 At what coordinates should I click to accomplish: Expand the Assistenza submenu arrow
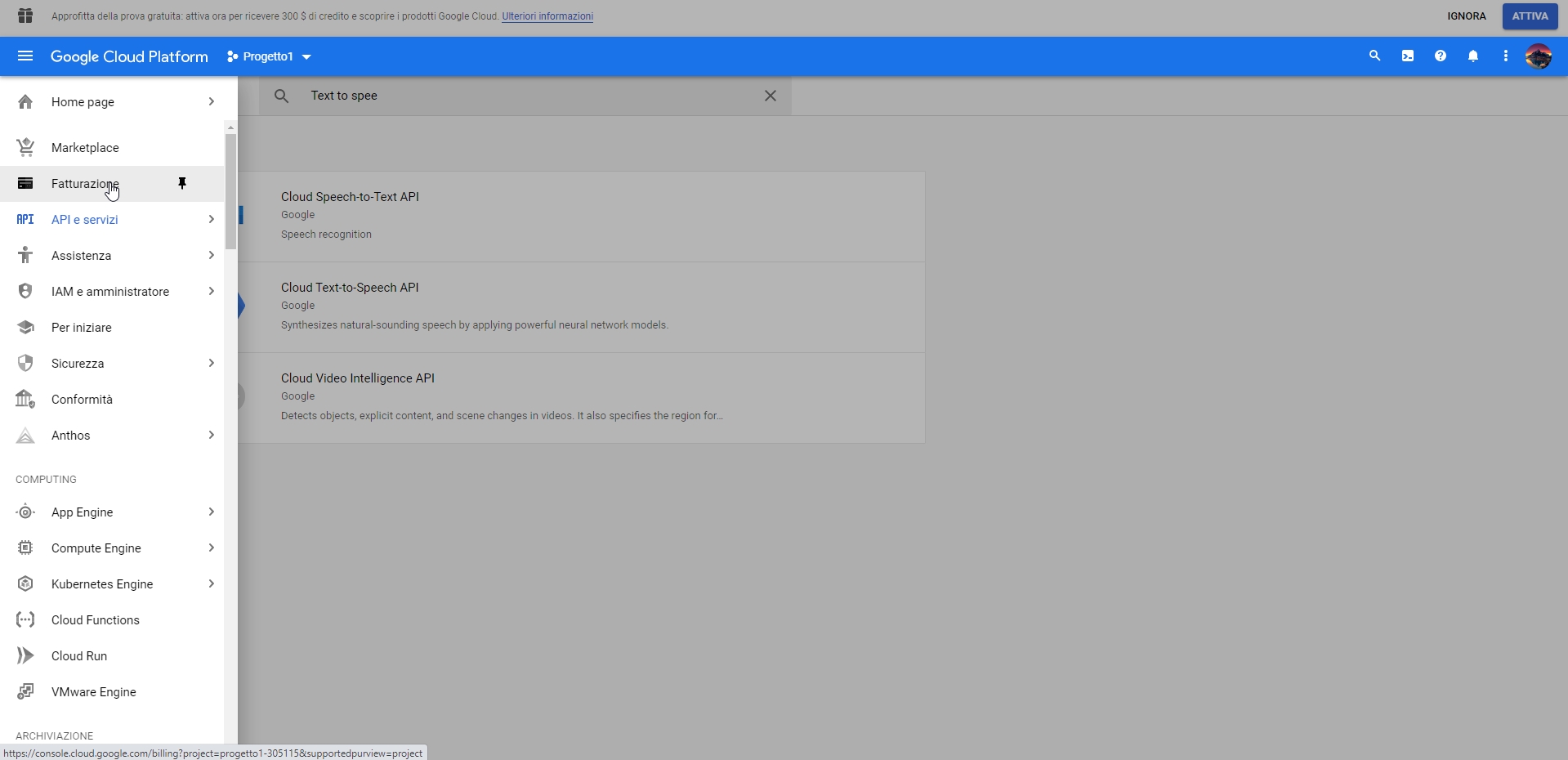coord(212,256)
